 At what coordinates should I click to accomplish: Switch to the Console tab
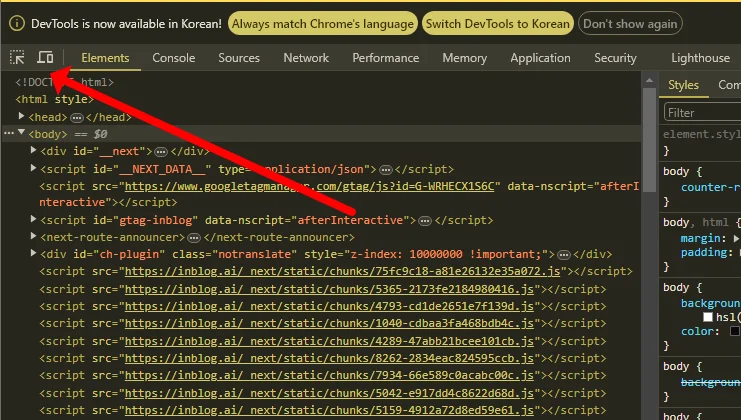[x=174, y=58]
